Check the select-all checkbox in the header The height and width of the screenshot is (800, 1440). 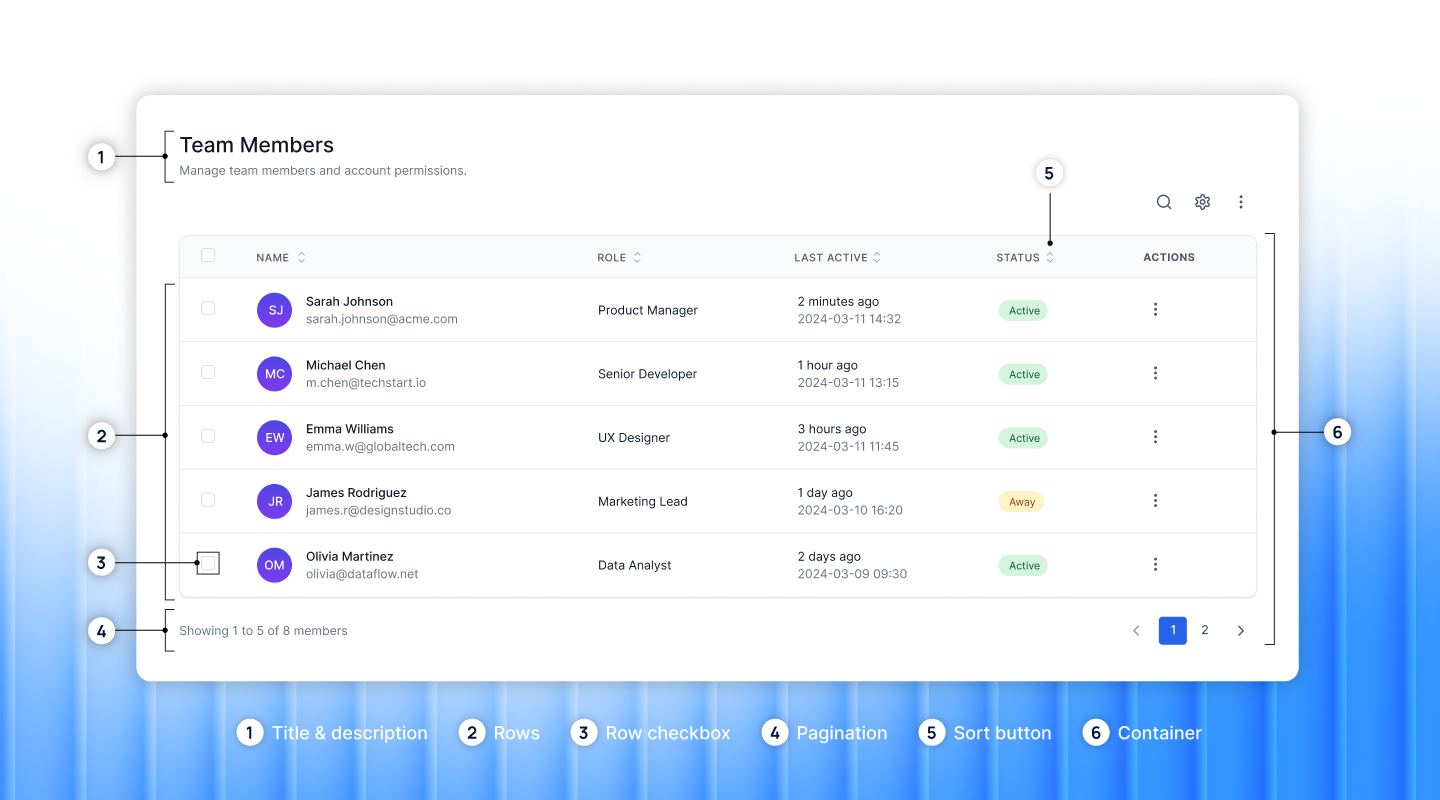[x=208, y=255]
